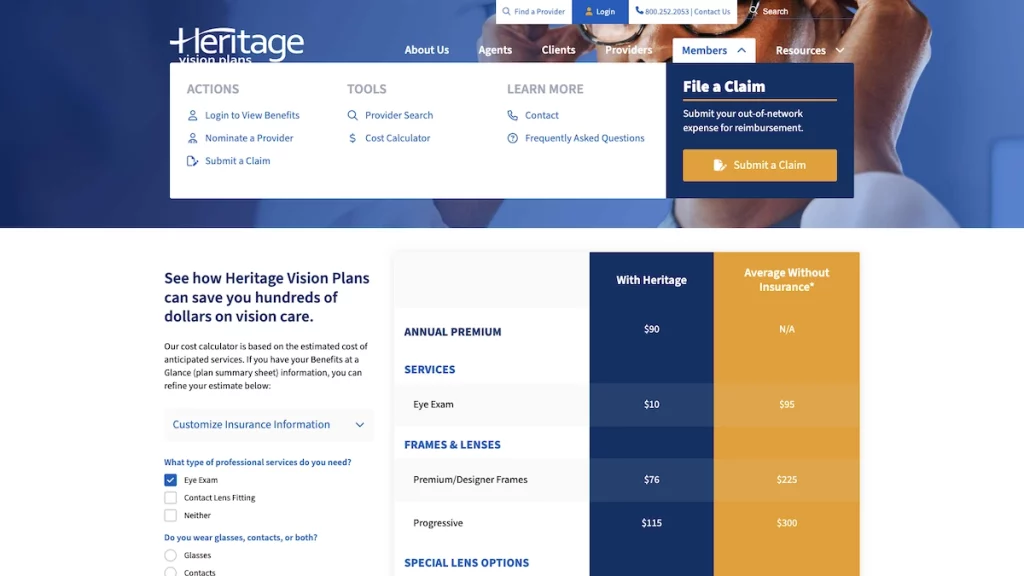Image resolution: width=1024 pixels, height=576 pixels.
Task: Tick the Neither checkbox
Action: 170,516
